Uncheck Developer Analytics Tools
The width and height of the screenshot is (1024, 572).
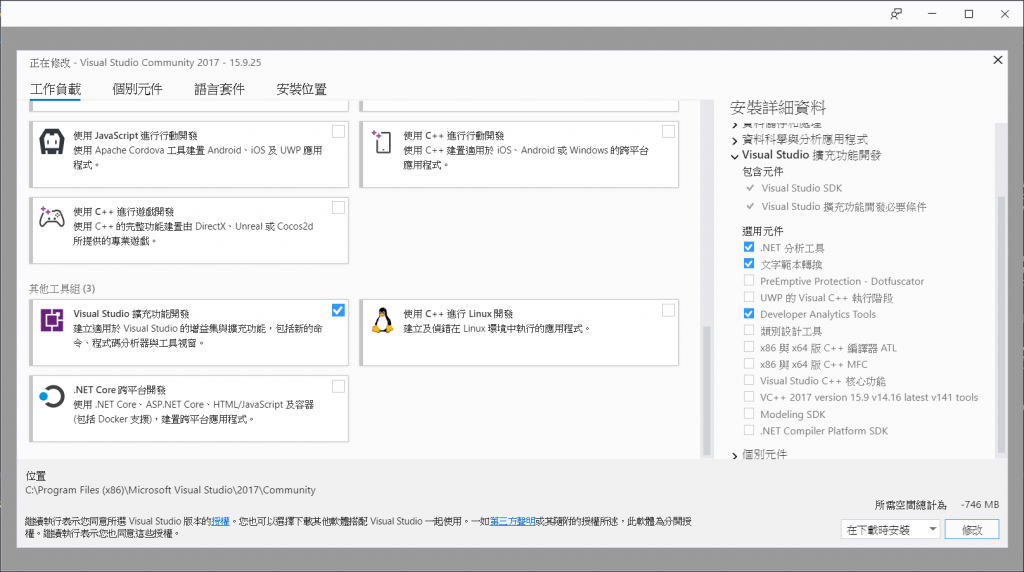tap(748, 314)
